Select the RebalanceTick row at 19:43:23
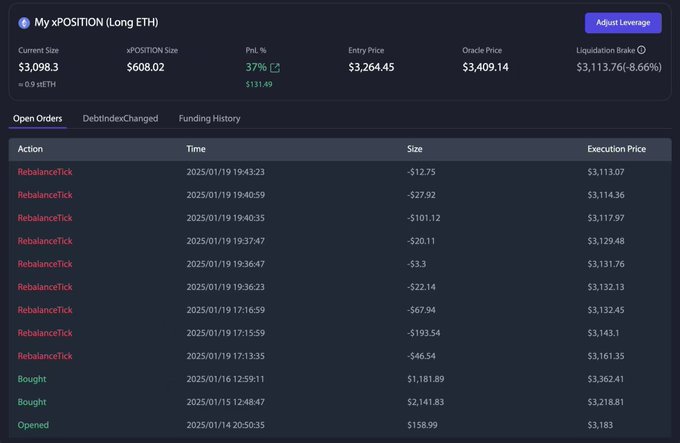Viewport: 680px width, 443px height. pos(45,172)
